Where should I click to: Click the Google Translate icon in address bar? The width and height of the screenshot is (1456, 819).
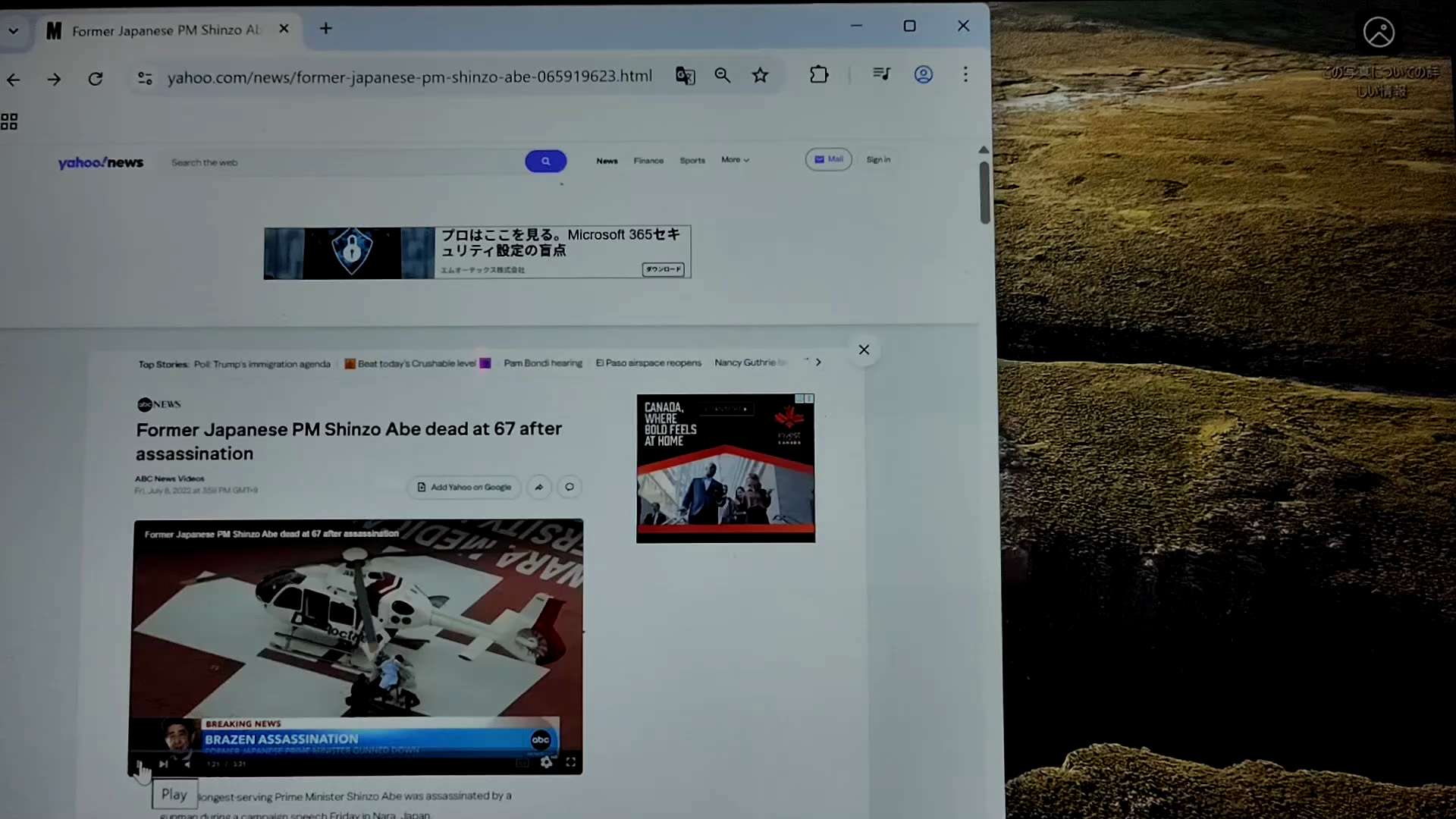tap(685, 76)
